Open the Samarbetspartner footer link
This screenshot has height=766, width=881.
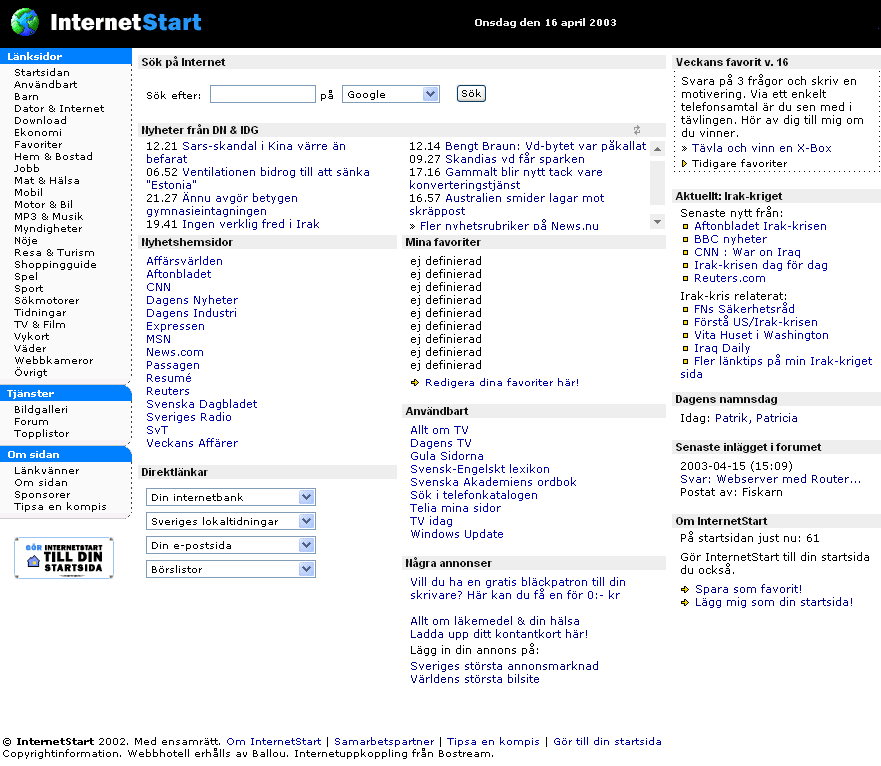(x=384, y=742)
